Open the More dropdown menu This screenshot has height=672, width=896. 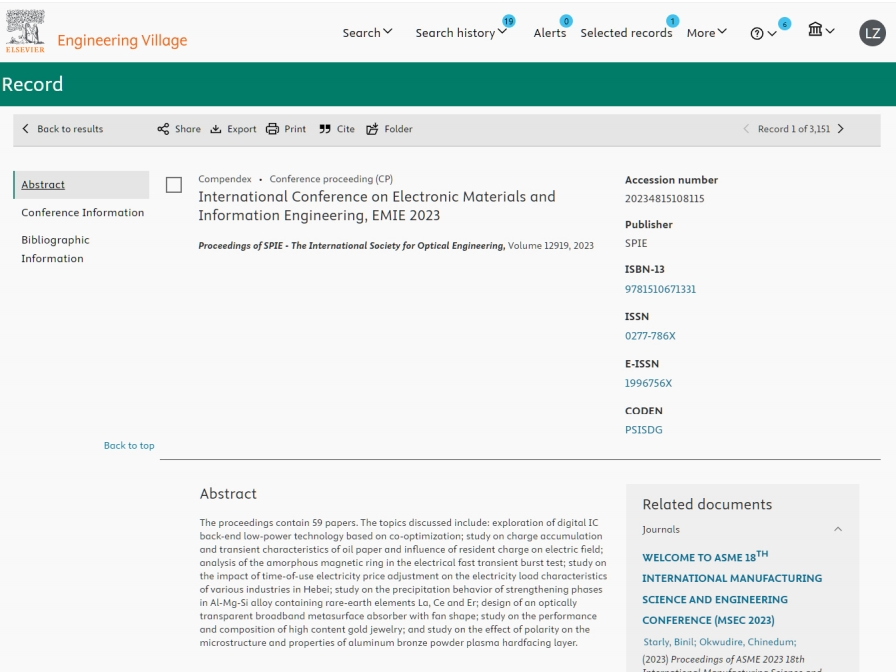coord(706,33)
